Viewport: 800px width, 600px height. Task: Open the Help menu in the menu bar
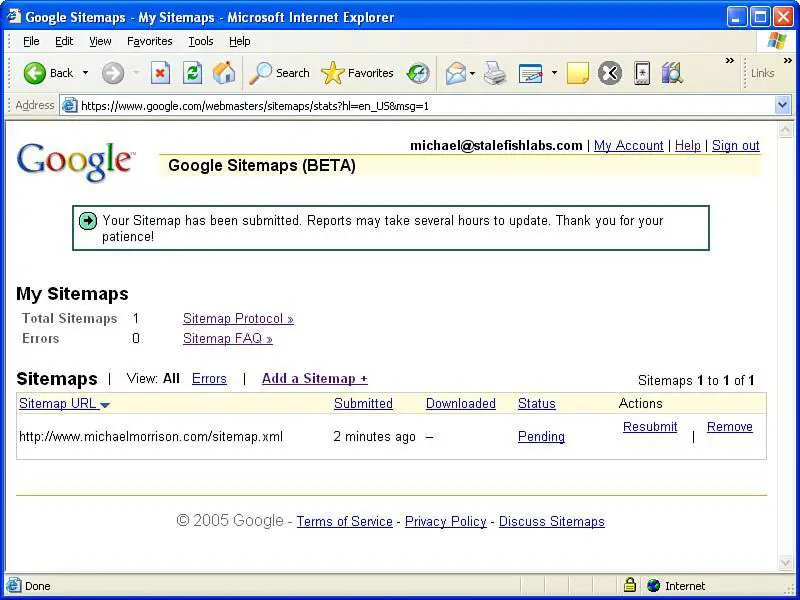(239, 41)
